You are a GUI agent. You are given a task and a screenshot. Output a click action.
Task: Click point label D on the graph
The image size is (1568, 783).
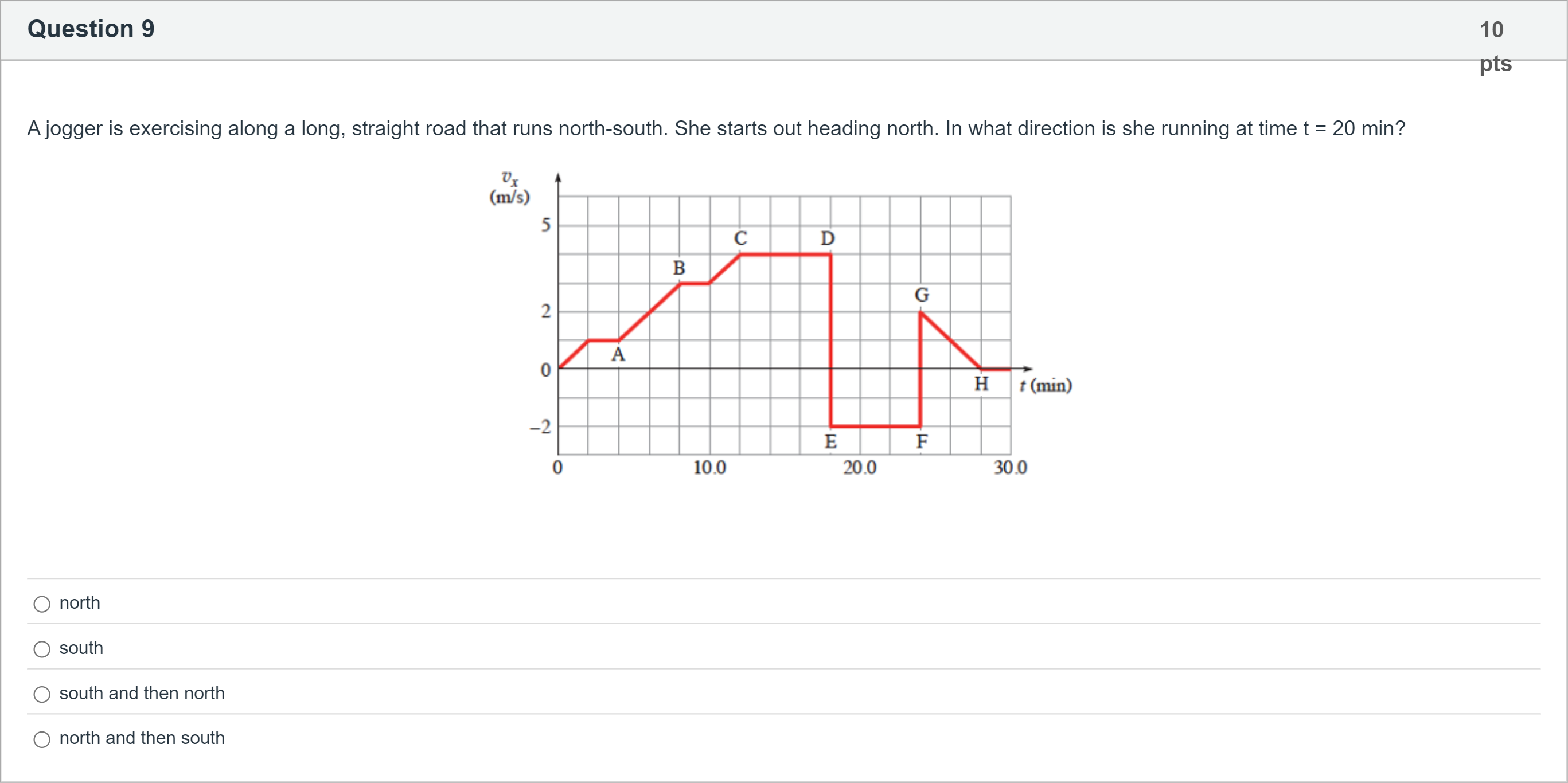(827, 238)
